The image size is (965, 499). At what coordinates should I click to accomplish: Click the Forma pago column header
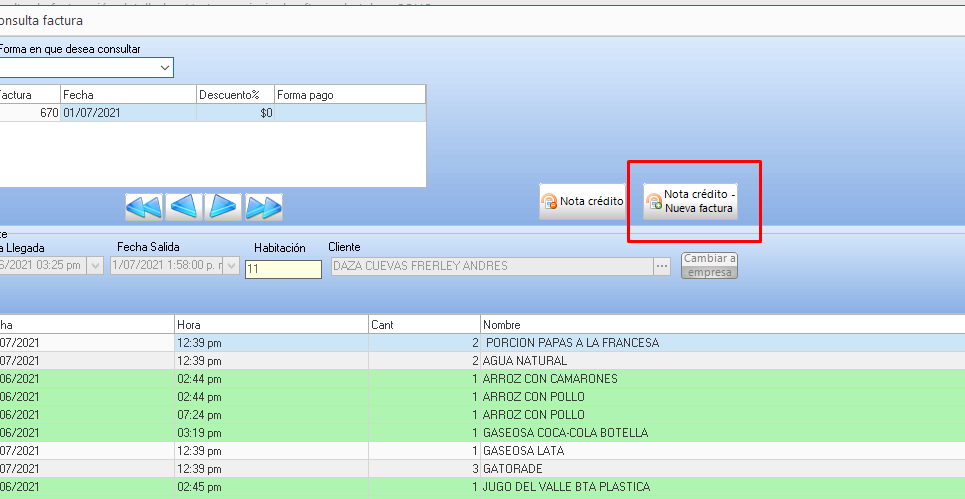tap(349, 95)
